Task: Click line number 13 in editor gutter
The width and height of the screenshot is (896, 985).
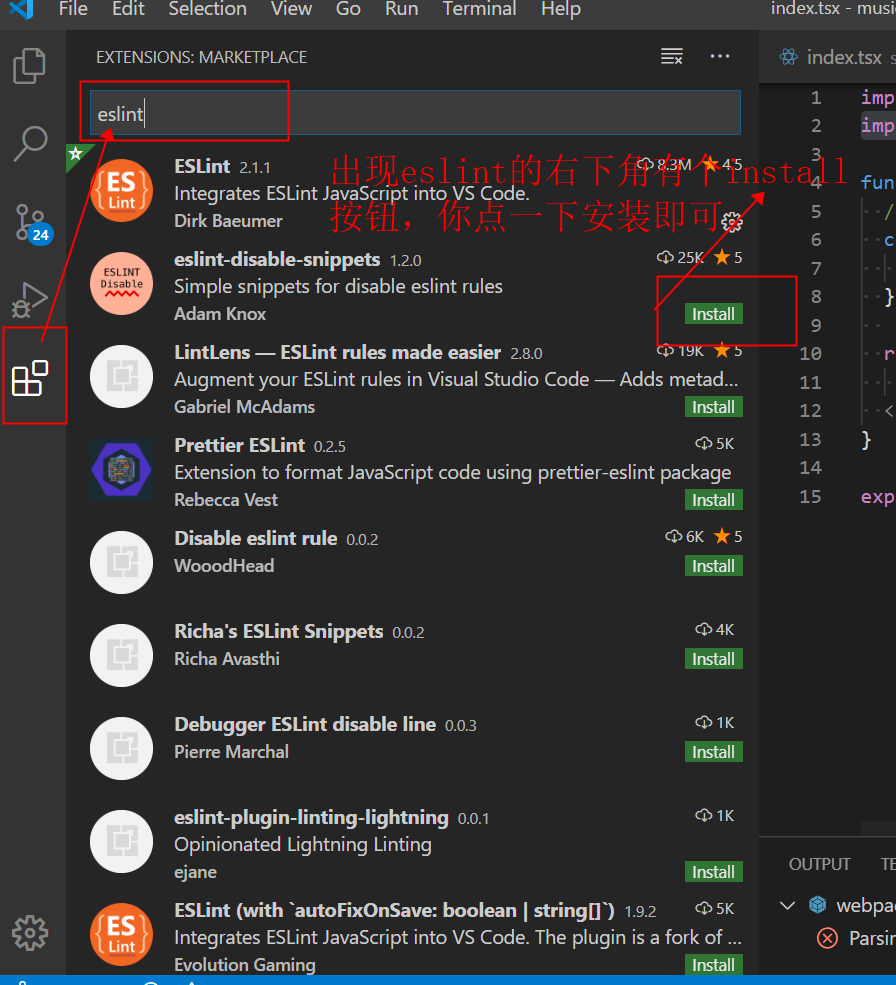Action: click(811, 439)
